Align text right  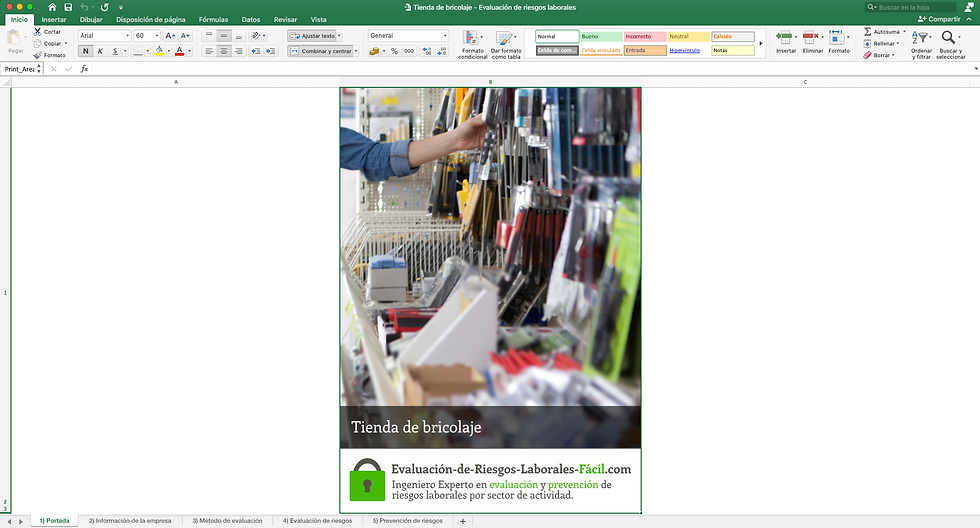(x=238, y=51)
